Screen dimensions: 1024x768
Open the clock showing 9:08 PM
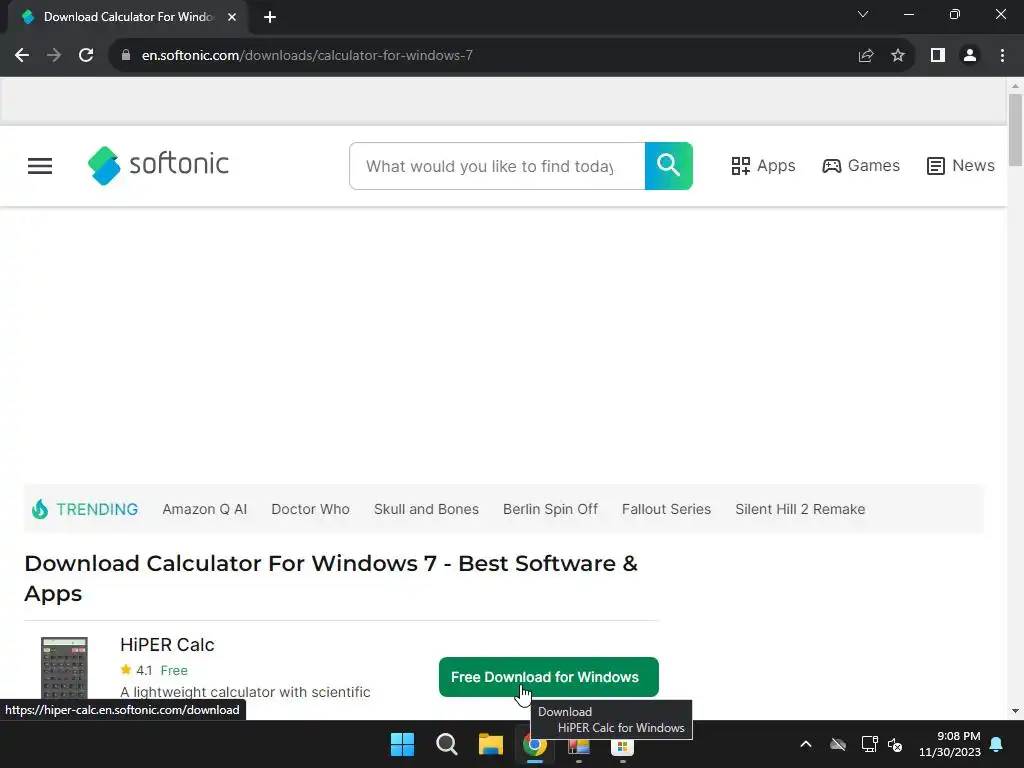(950, 744)
